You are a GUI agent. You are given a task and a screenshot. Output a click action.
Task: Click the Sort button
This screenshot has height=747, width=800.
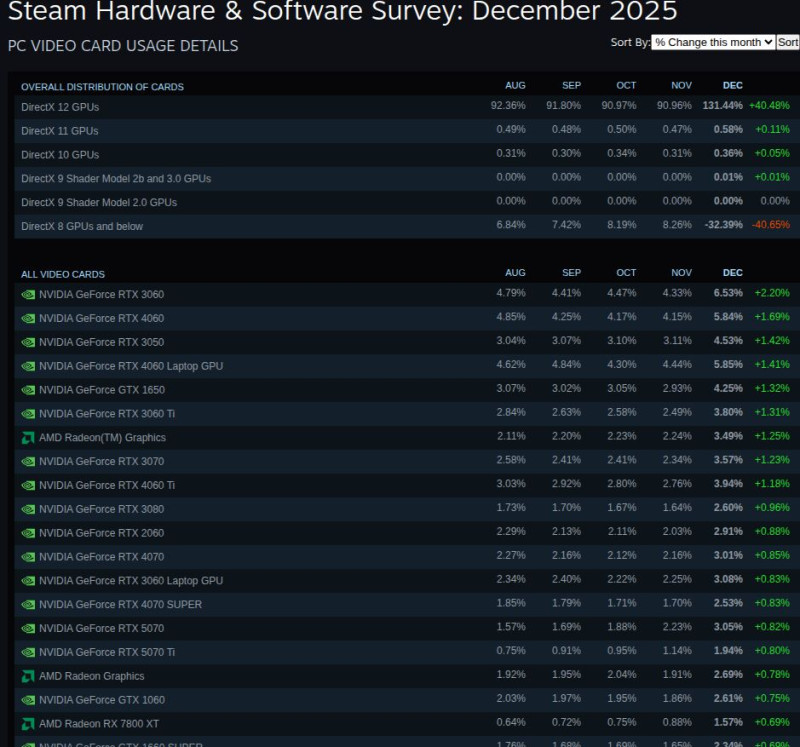tap(787, 42)
